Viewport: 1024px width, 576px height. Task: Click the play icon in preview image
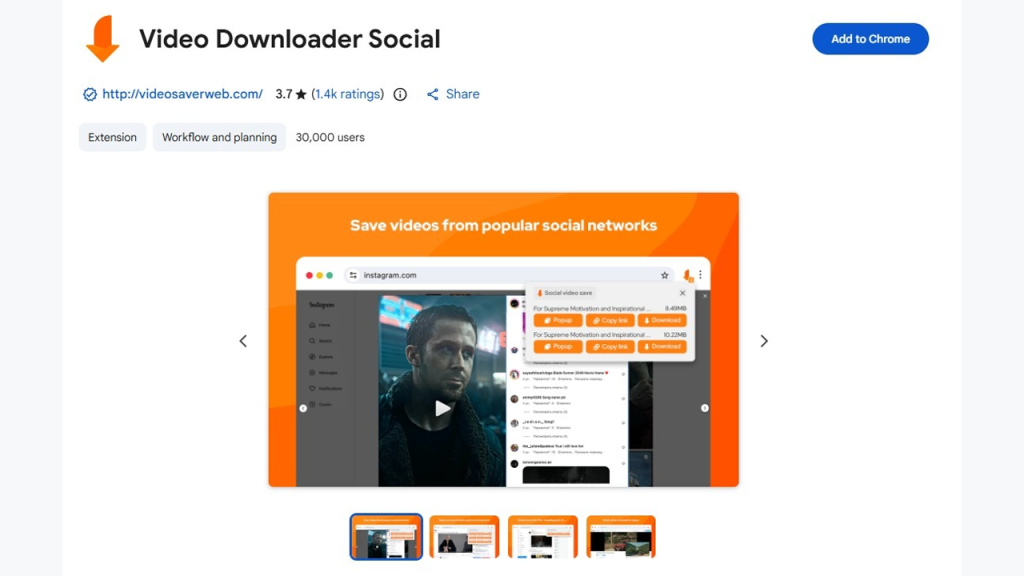(x=442, y=407)
